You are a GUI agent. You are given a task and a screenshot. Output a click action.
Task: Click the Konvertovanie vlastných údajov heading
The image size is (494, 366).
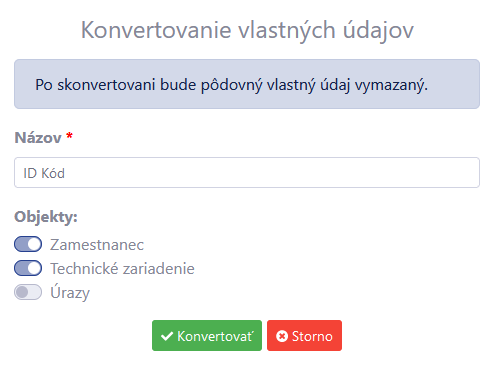pyautogui.click(x=247, y=31)
